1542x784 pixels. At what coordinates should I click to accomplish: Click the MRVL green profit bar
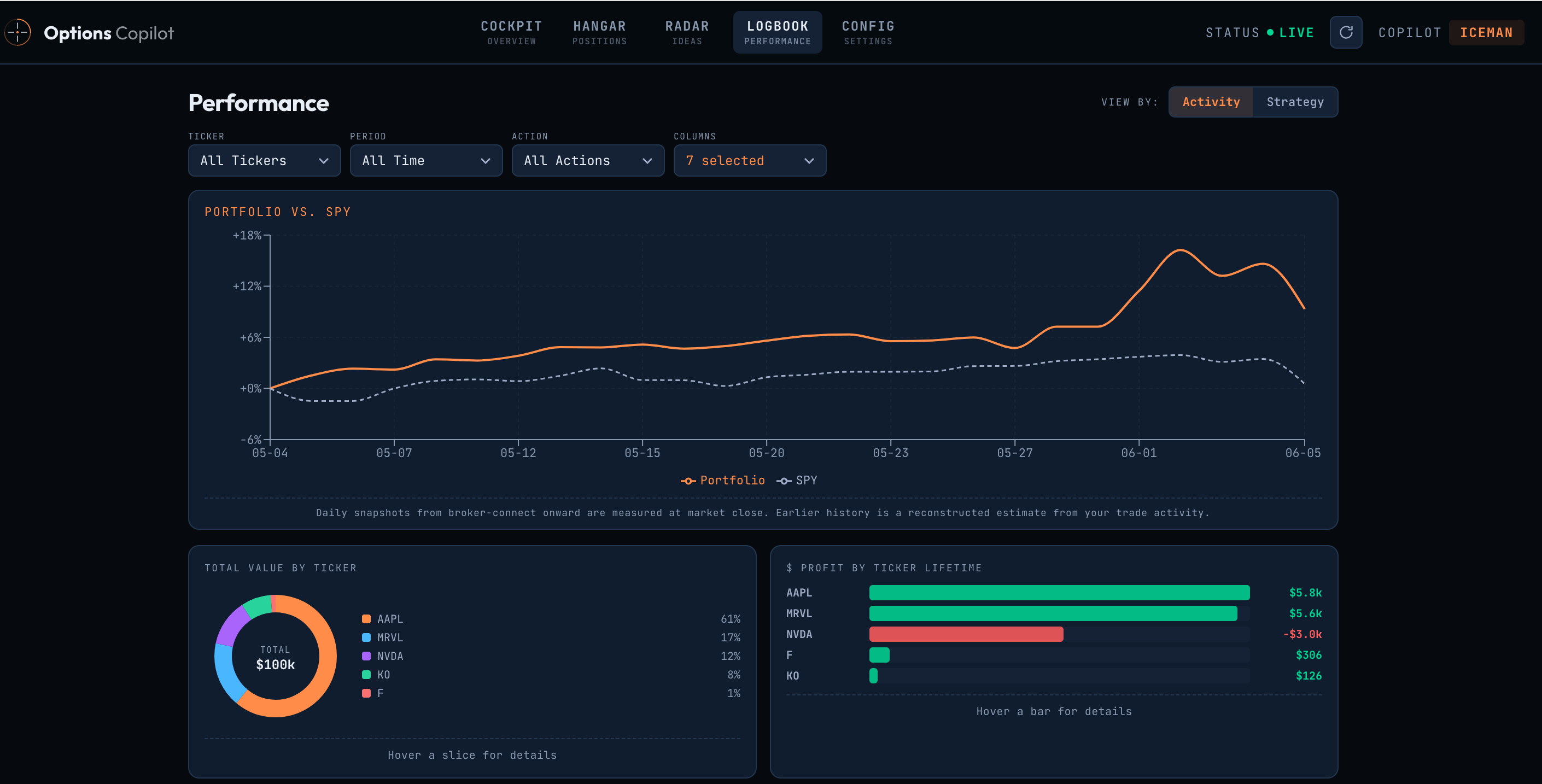coord(1053,613)
